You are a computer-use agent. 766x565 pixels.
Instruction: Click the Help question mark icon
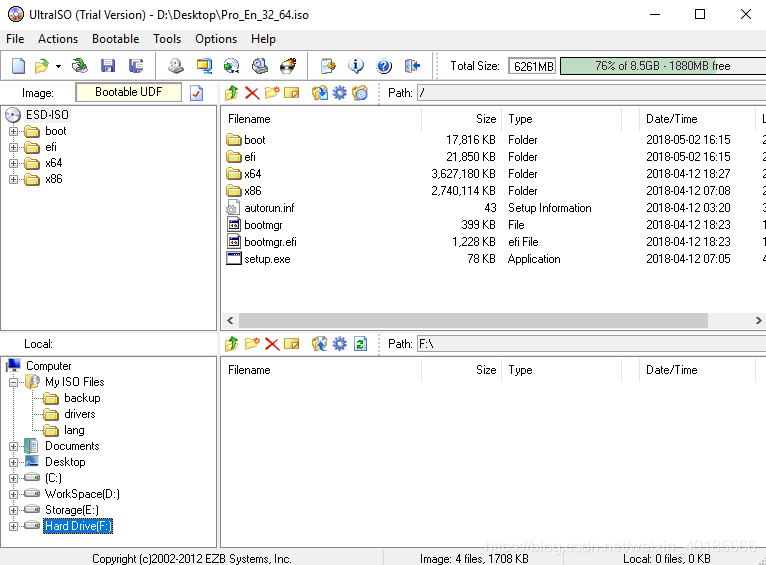pos(384,65)
